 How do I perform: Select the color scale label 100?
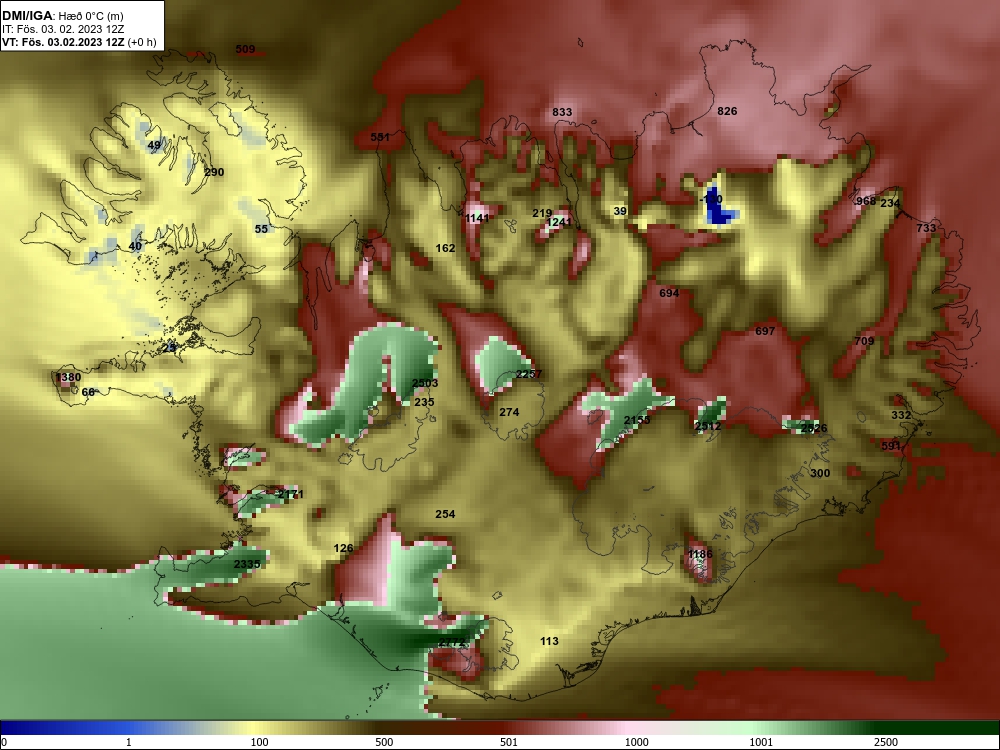(260, 742)
